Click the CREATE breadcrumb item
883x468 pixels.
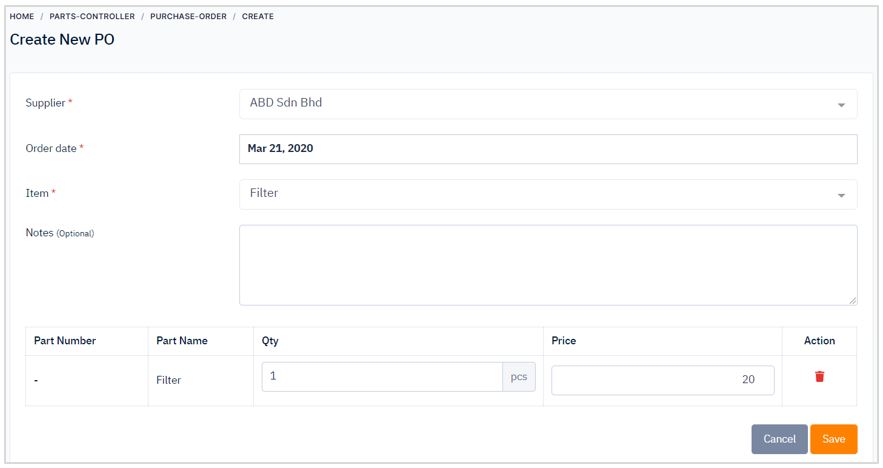258,16
